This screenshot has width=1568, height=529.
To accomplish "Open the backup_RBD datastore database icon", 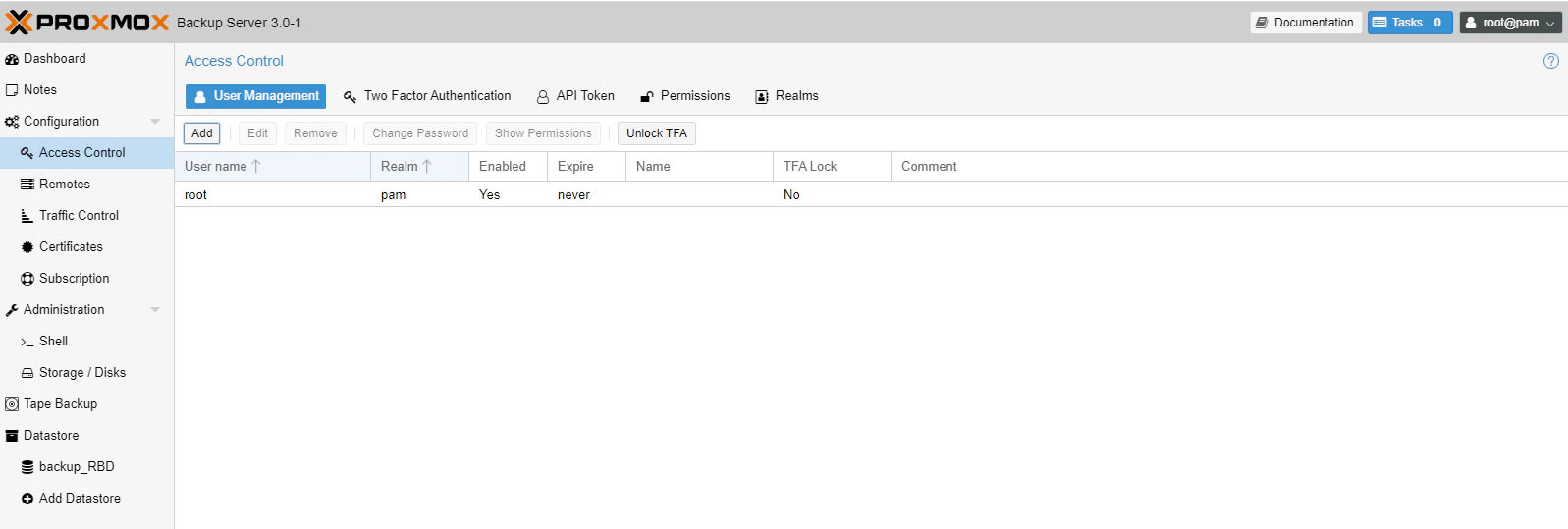I will click(27, 467).
